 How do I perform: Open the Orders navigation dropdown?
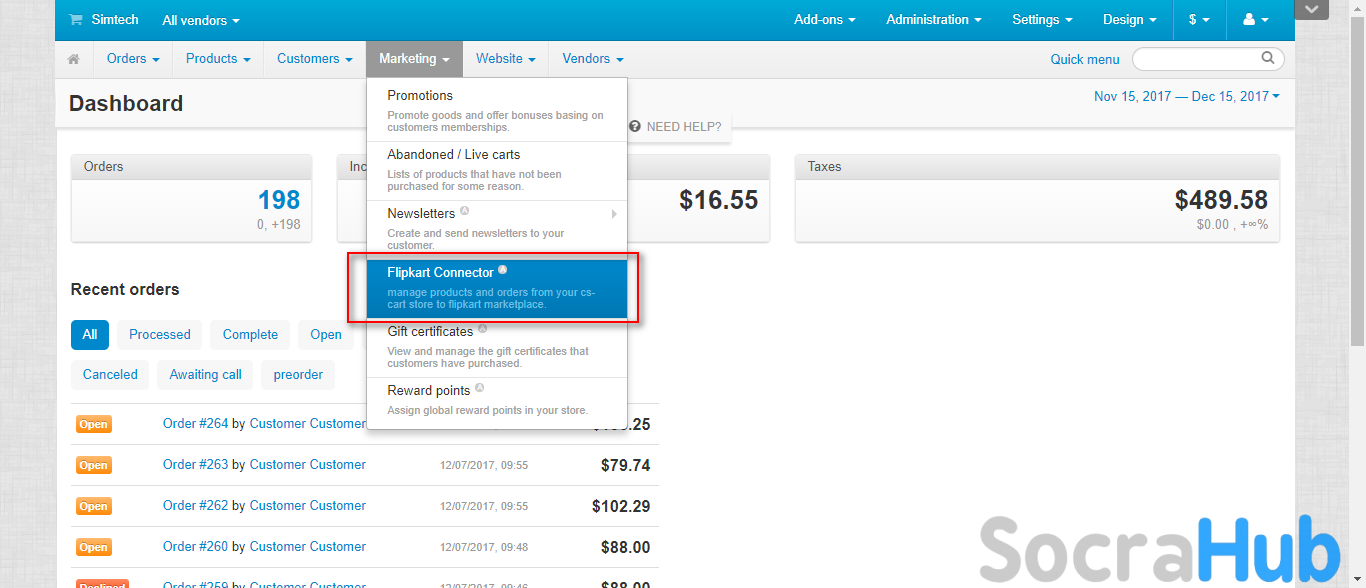tap(133, 59)
